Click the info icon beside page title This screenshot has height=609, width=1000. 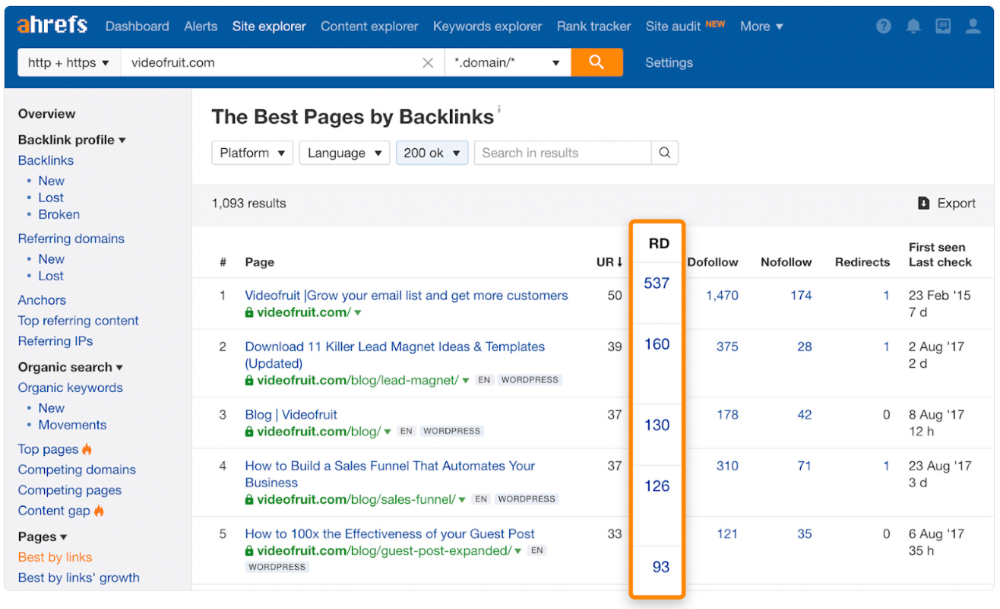click(499, 109)
